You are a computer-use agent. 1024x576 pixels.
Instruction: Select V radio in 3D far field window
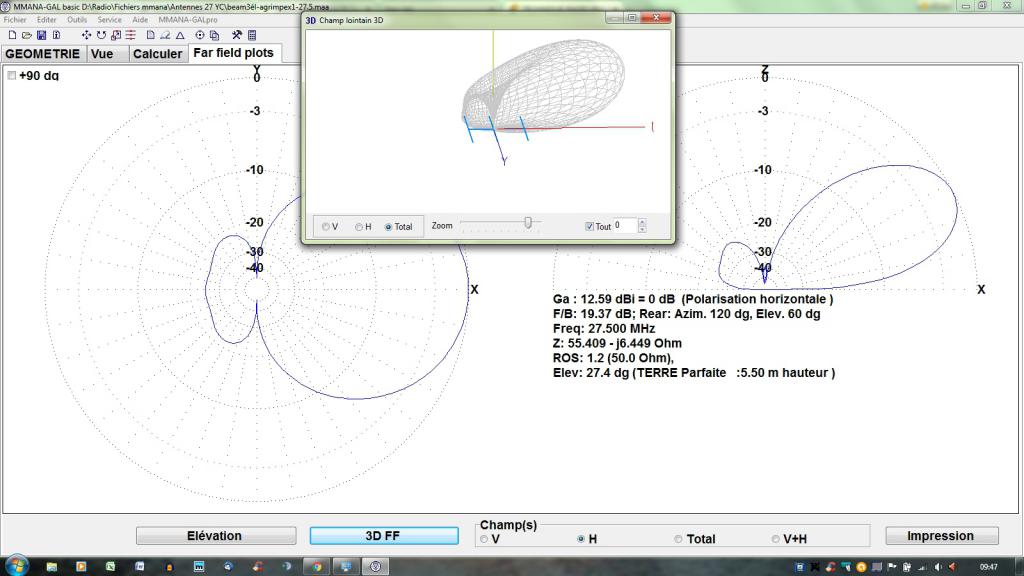325,227
